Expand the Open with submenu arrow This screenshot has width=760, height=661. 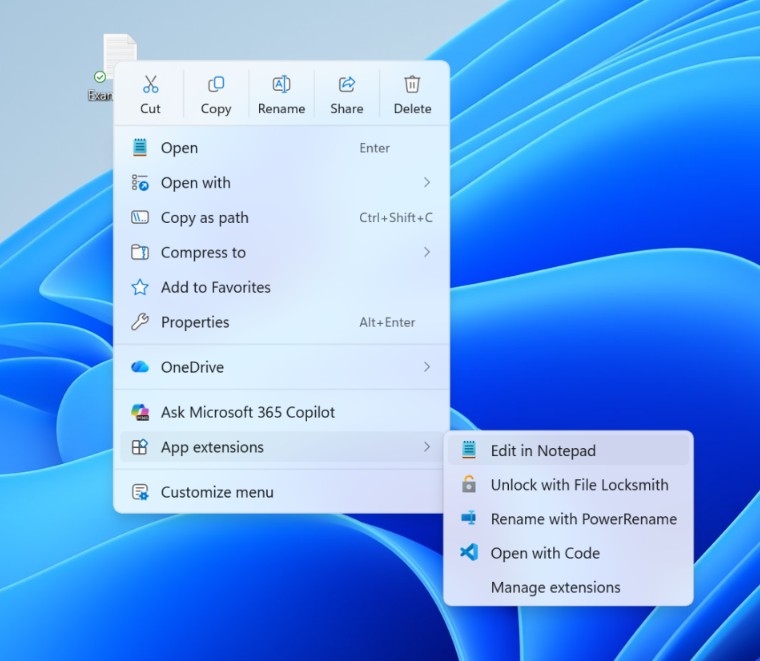(x=427, y=183)
